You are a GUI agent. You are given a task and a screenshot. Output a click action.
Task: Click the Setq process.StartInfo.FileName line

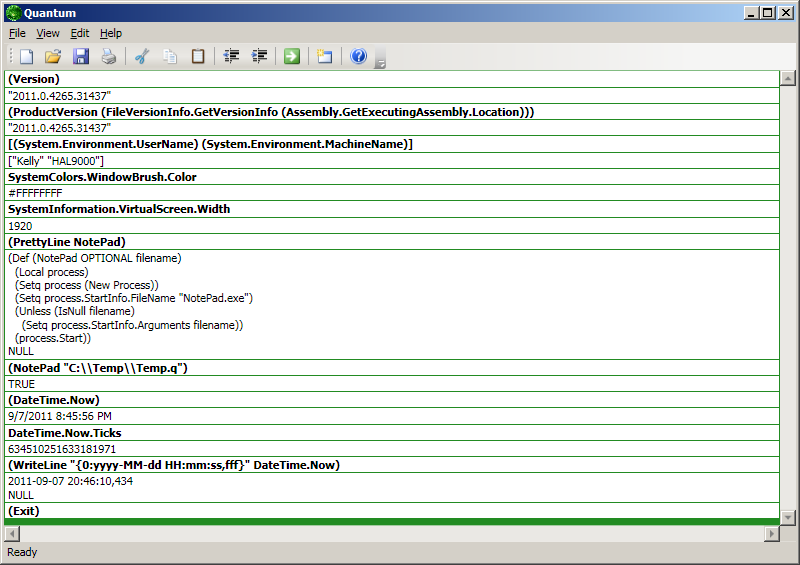point(134,298)
